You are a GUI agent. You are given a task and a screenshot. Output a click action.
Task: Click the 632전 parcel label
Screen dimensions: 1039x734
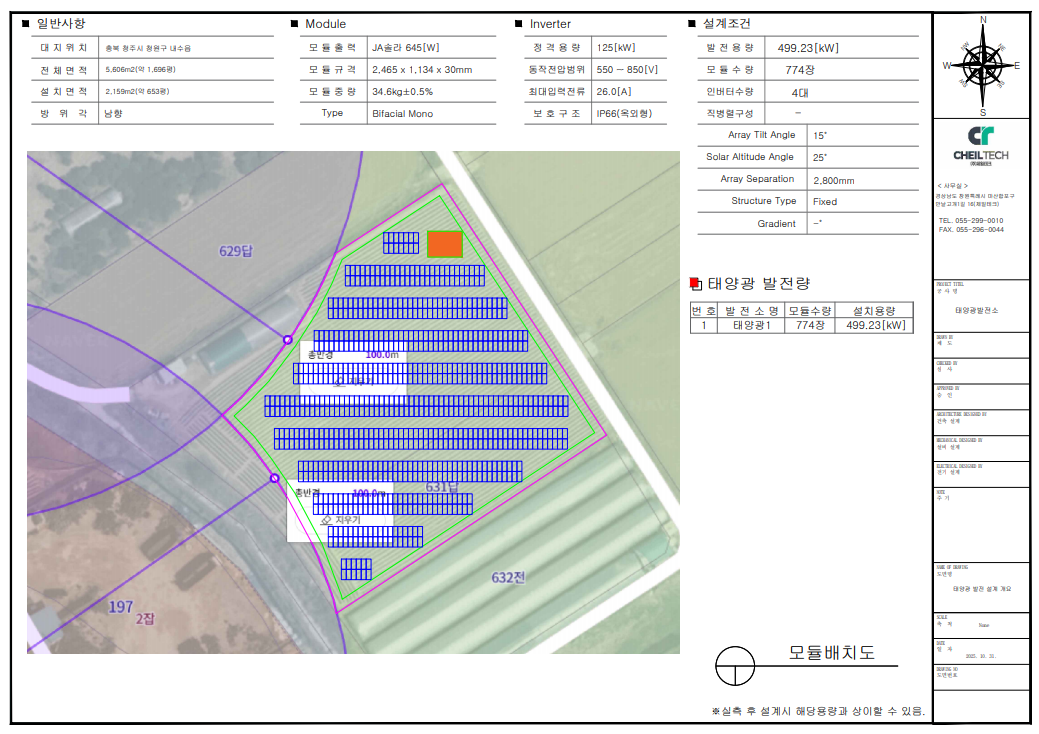coord(508,577)
